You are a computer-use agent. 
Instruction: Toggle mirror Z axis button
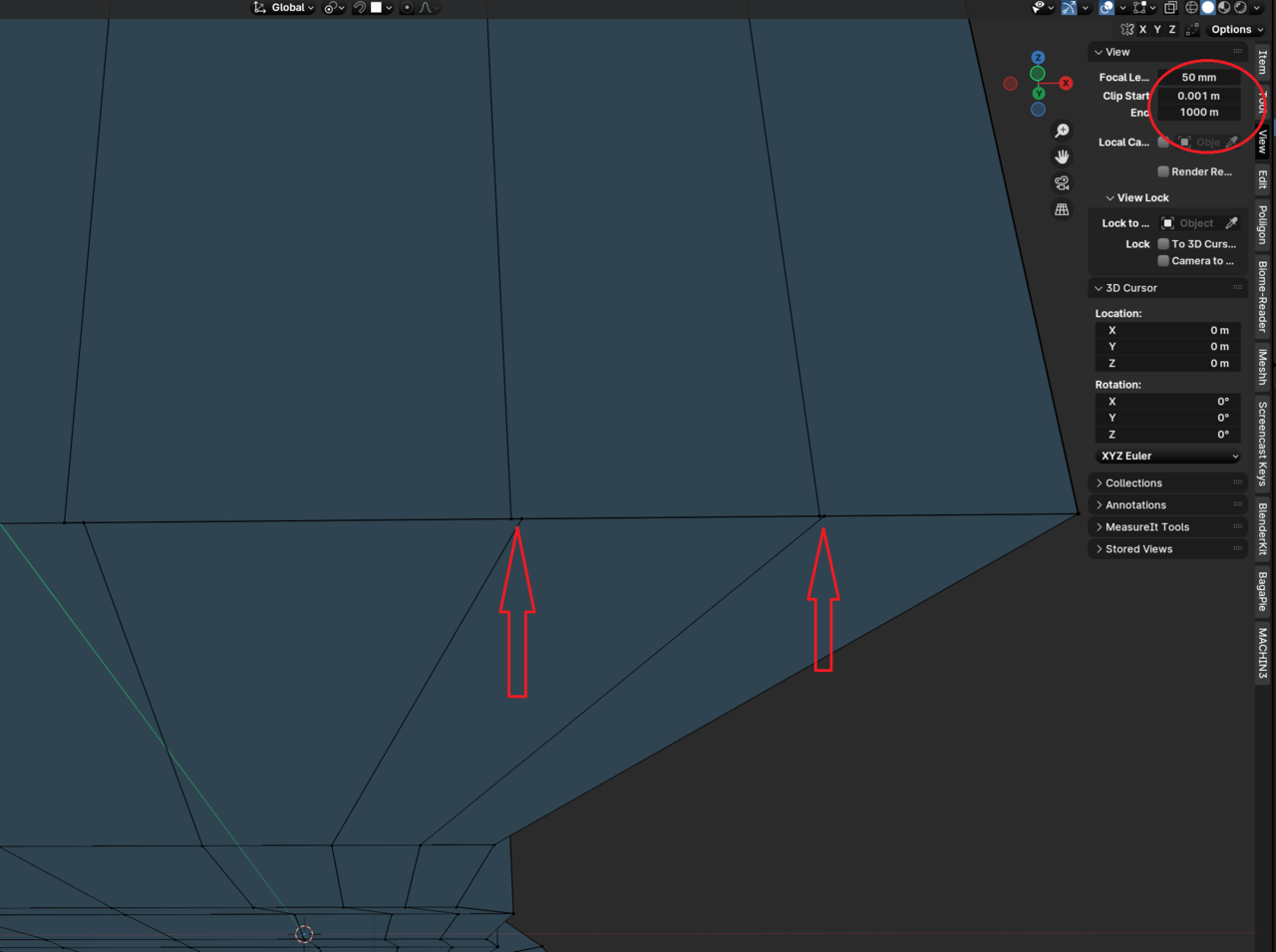pos(1172,30)
